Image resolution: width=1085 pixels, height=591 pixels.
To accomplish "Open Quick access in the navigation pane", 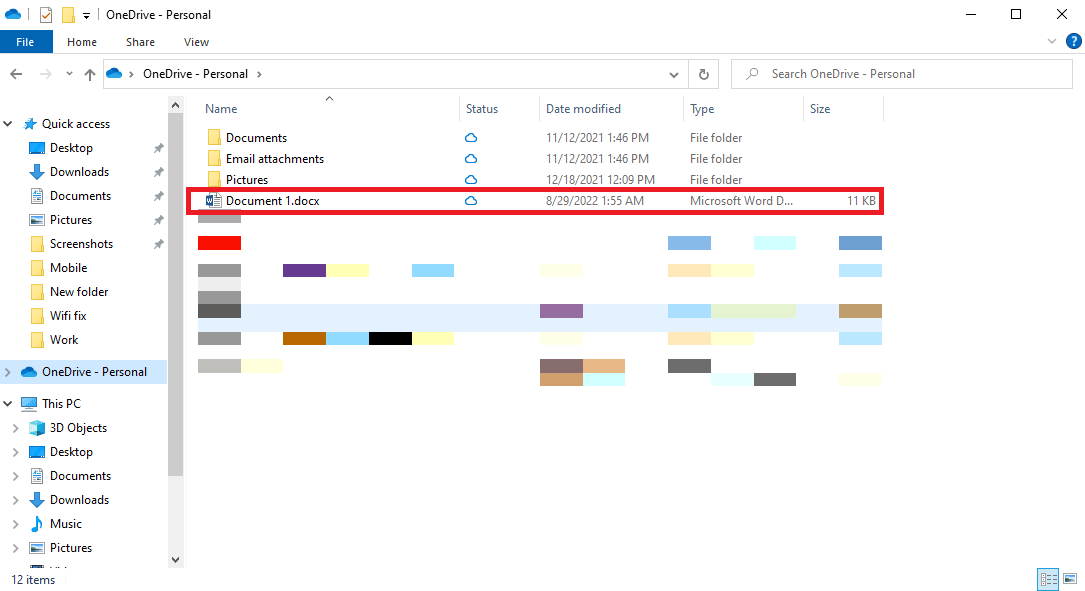I will (75, 124).
